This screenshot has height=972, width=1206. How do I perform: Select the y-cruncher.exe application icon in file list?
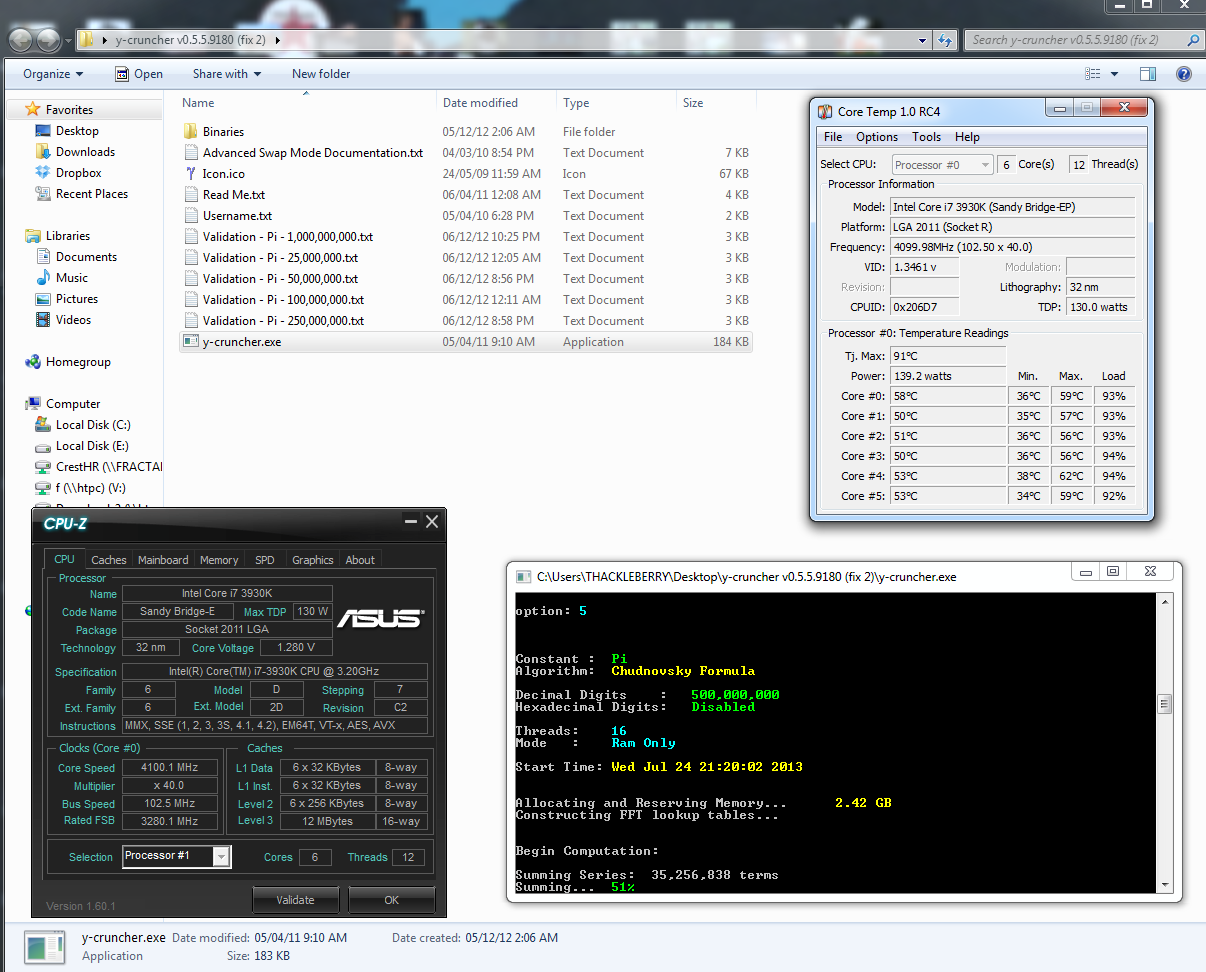[192, 342]
